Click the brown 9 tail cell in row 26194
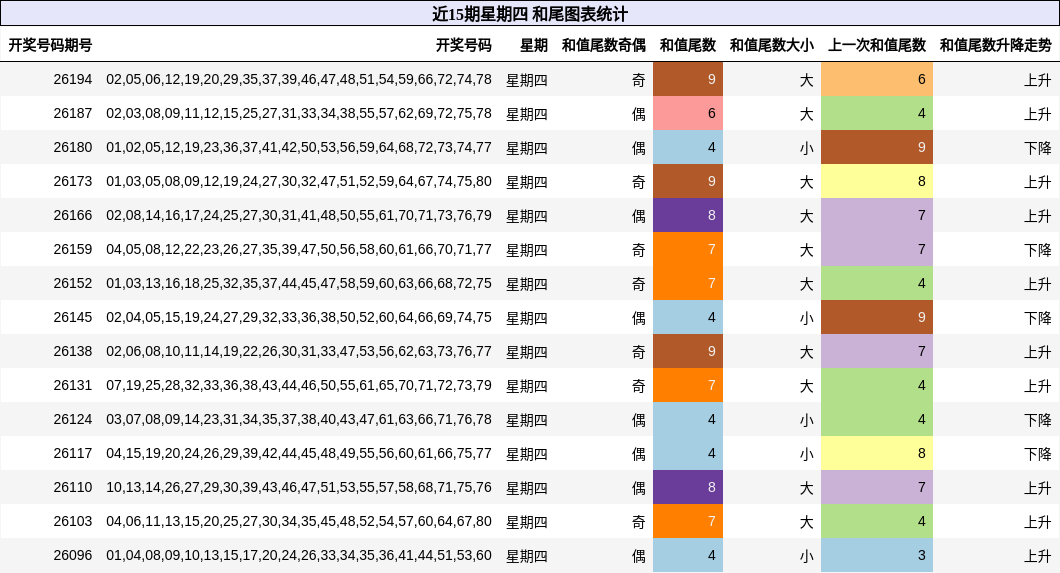Viewport: 1060px width, 573px height. pyautogui.click(x=688, y=79)
